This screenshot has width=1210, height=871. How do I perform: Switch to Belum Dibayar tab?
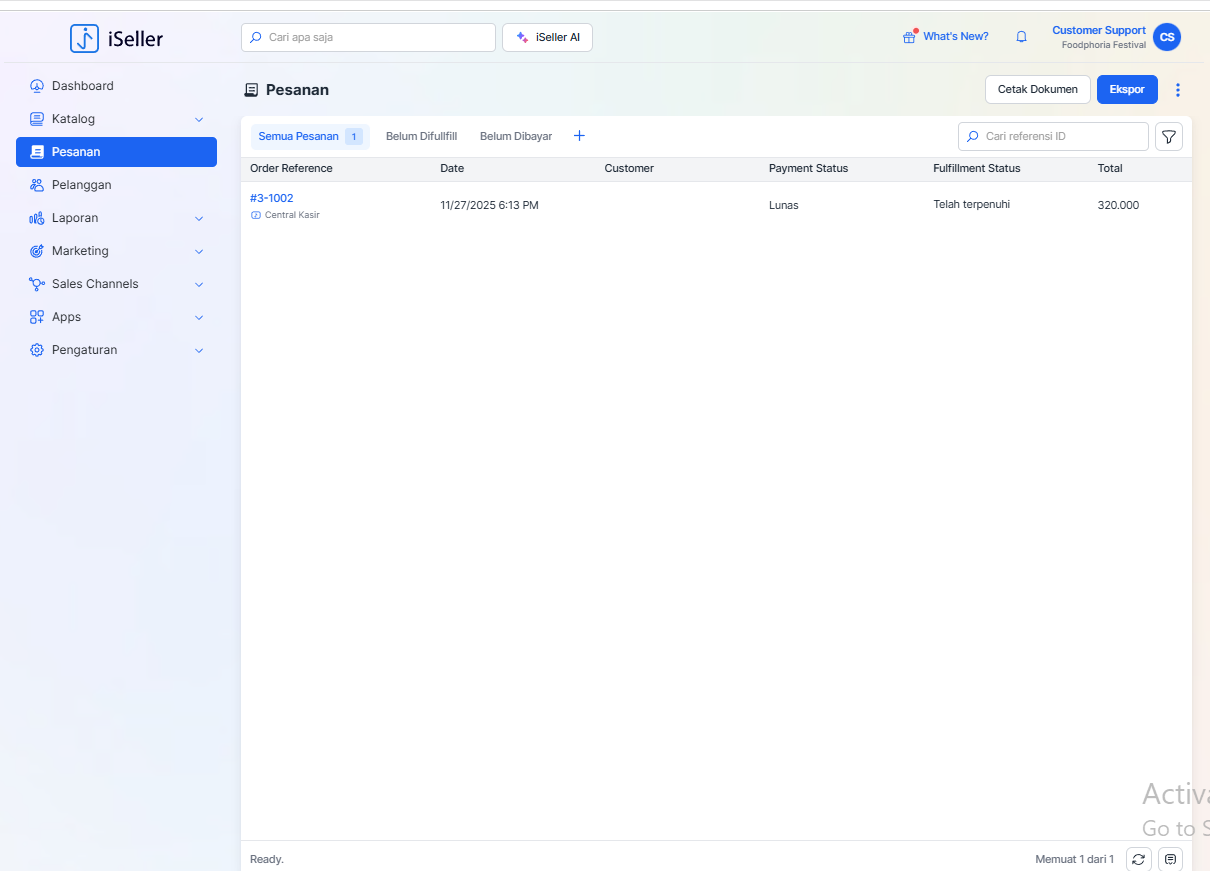516,136
